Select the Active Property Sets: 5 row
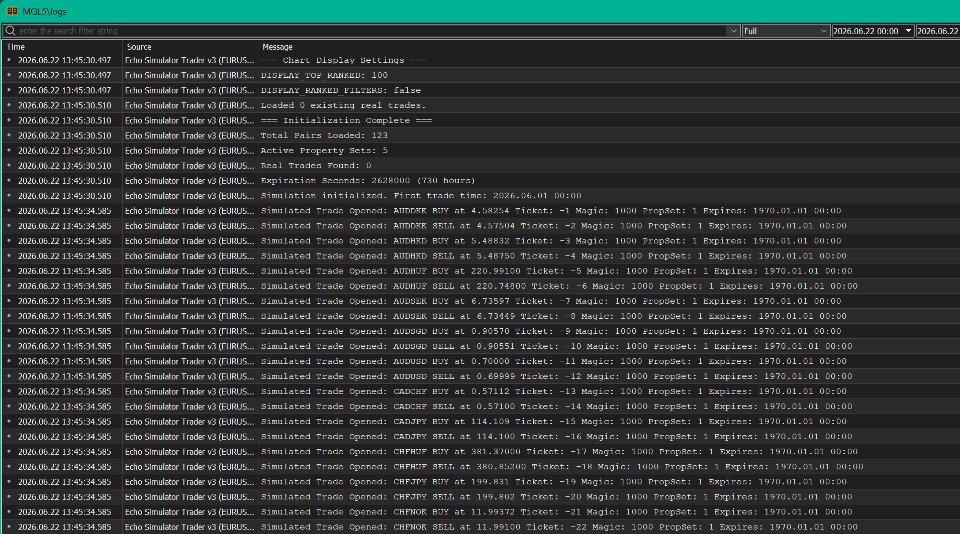960x534 pixels. [480, 151]
